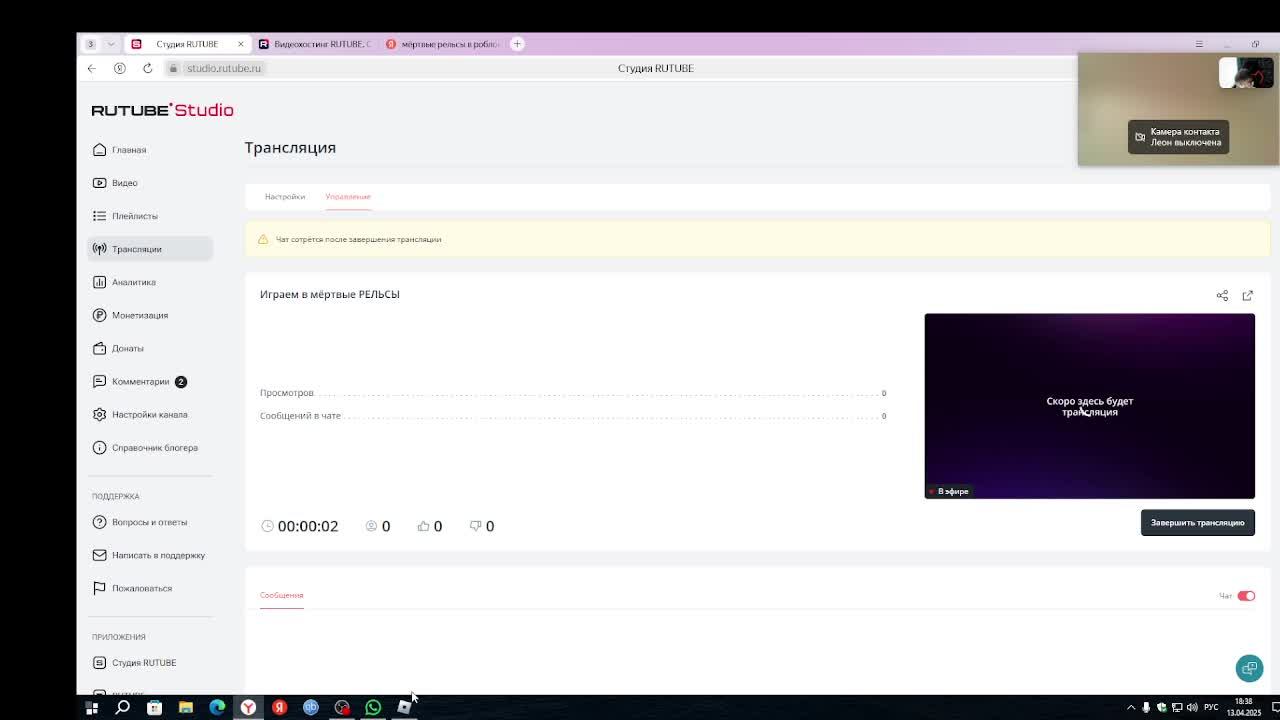Click the likes counter thumbs-up
This screenshot has width=1280, height=720.
[x=423, y=526]
